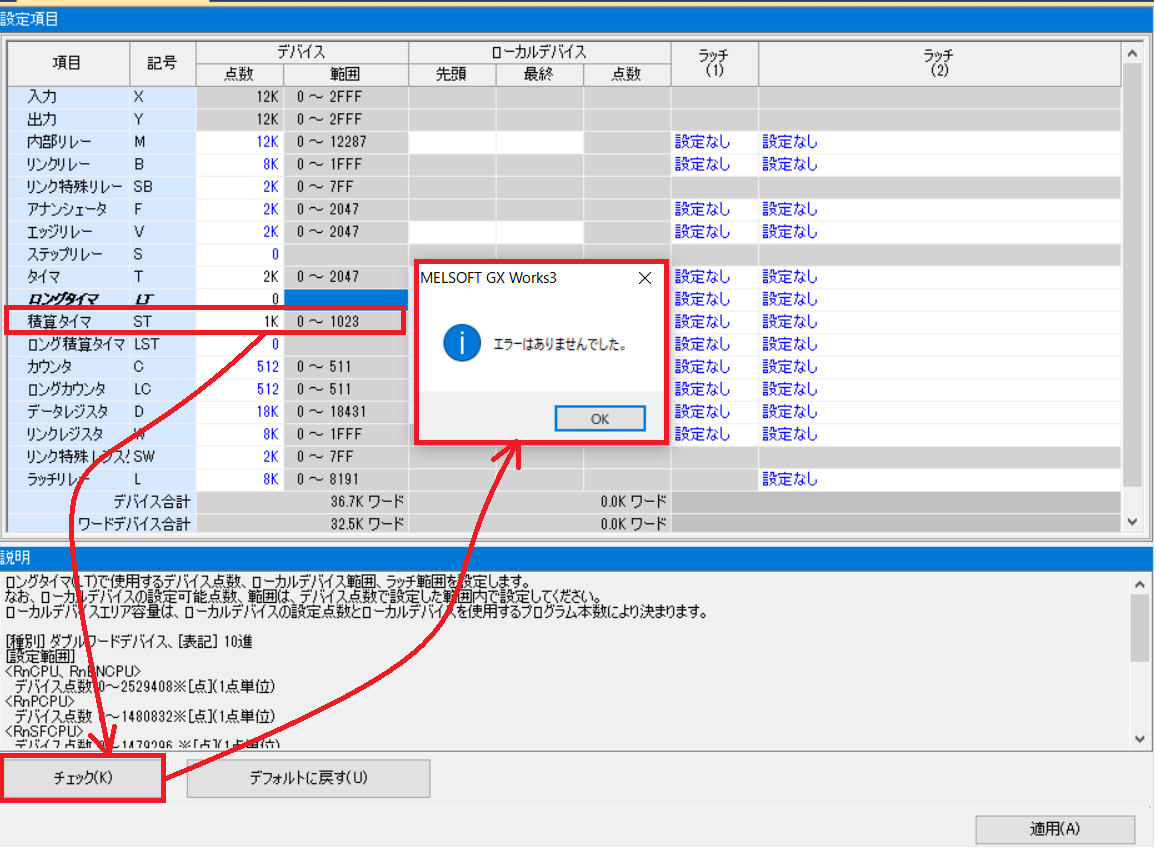Open ラッチ(2) 設定なし for ラッチリレー L
The image size is (1156, 848).
point(790,478)
